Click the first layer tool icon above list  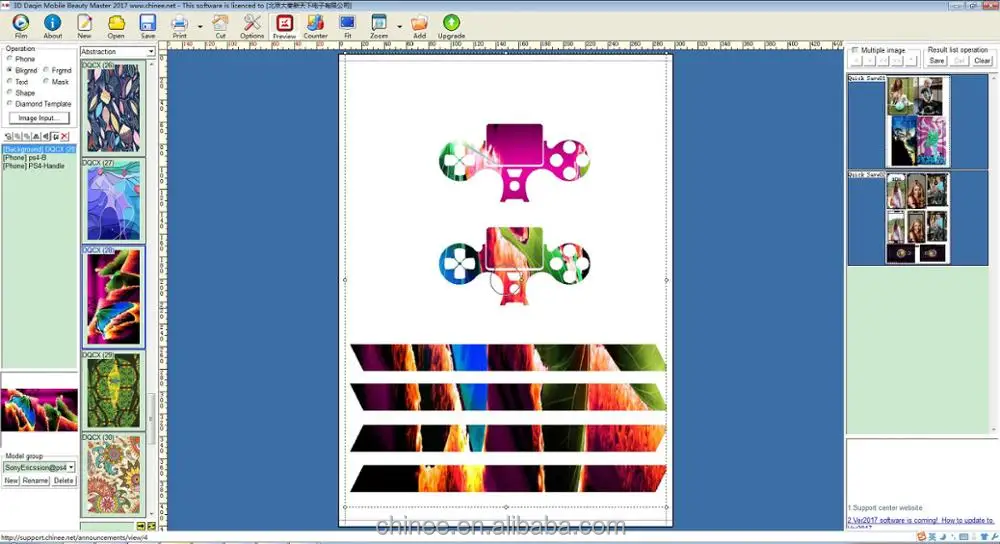[8, 136]
